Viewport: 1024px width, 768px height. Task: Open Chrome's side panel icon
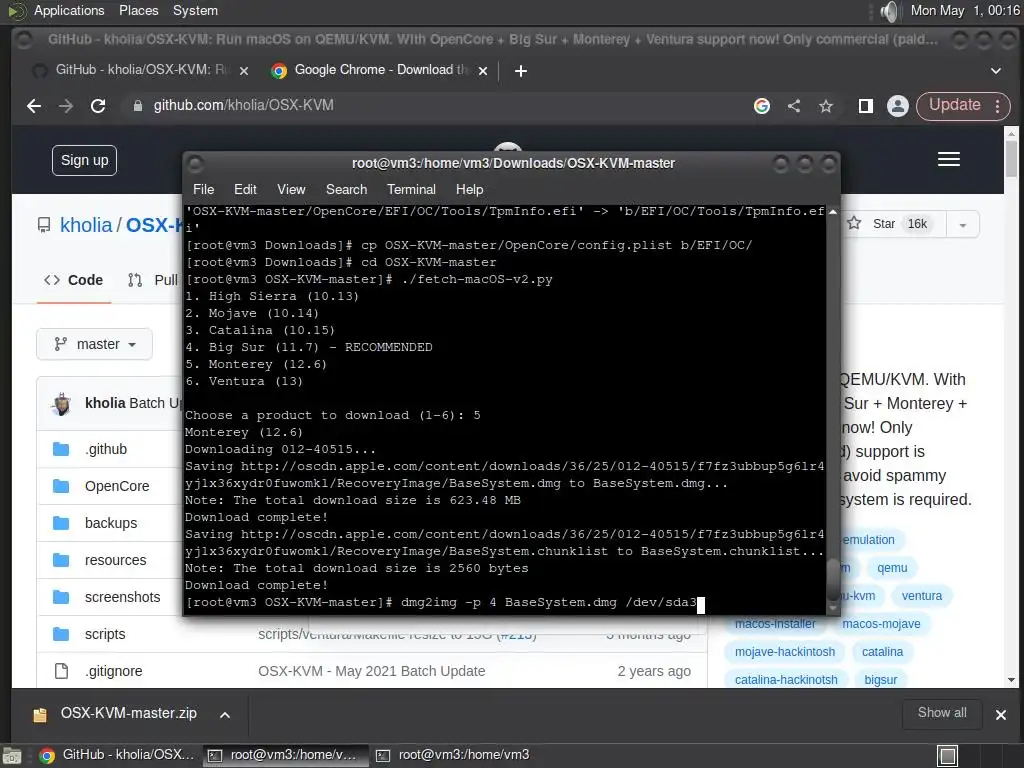pos(866,106)
